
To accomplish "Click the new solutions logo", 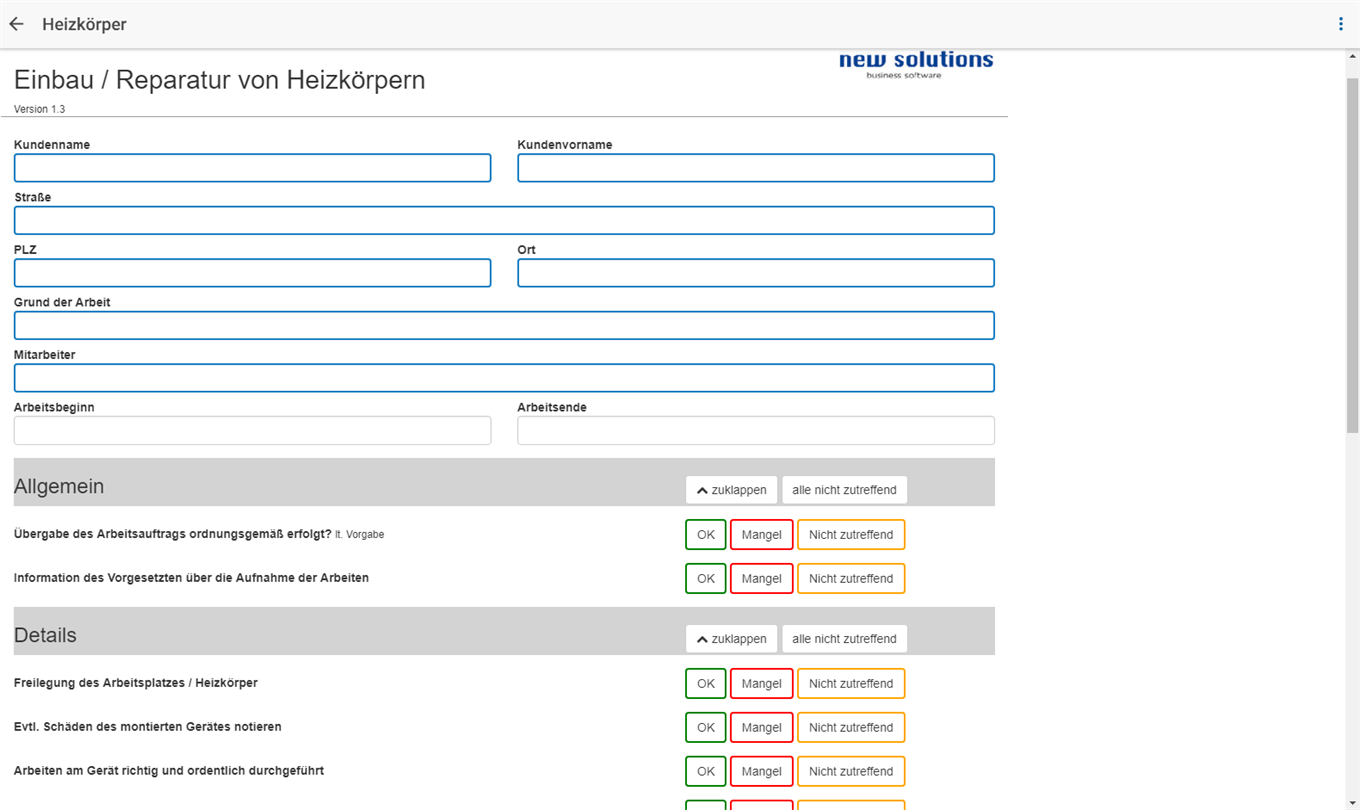I will 915,64.
